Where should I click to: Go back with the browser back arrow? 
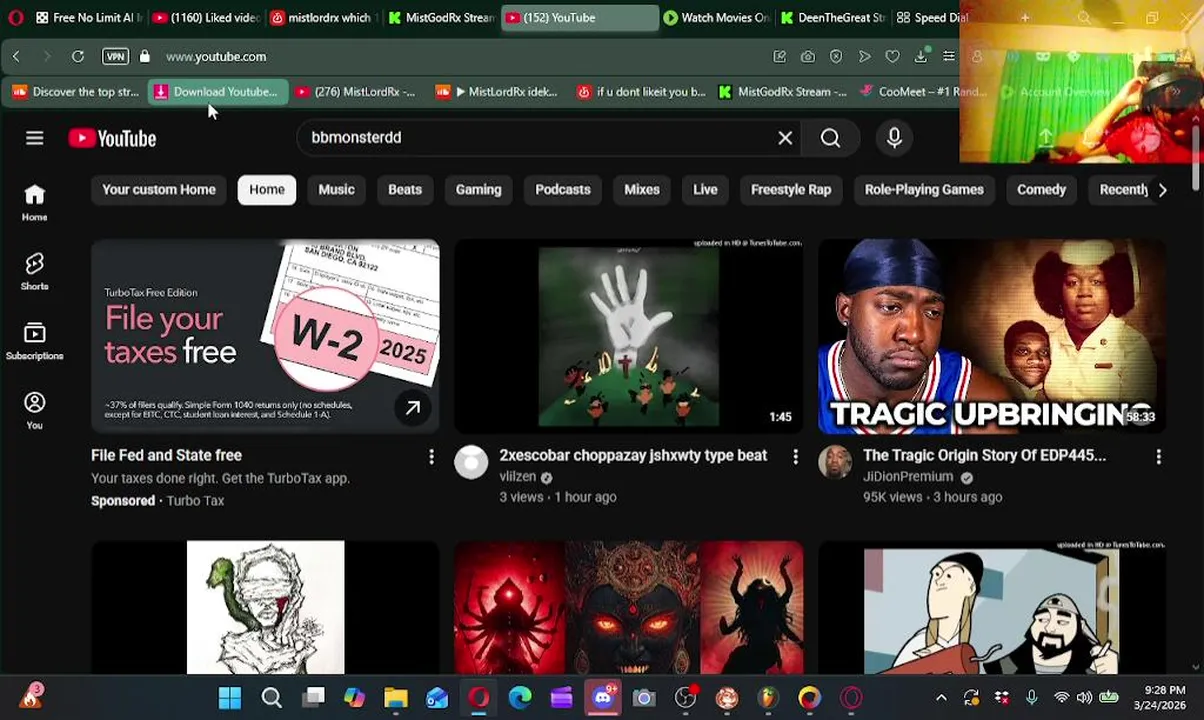(16, 56)
